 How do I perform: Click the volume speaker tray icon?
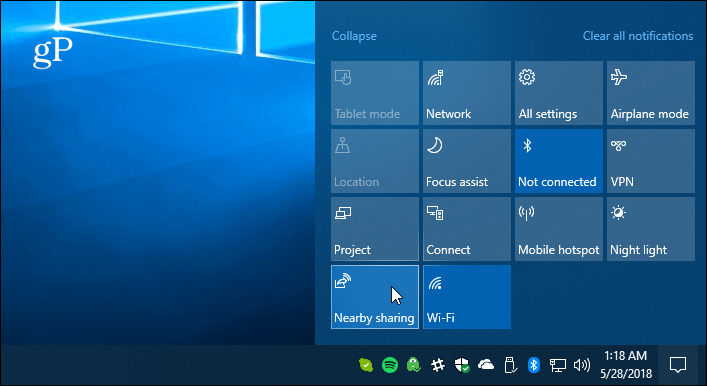tap(582, 365)
